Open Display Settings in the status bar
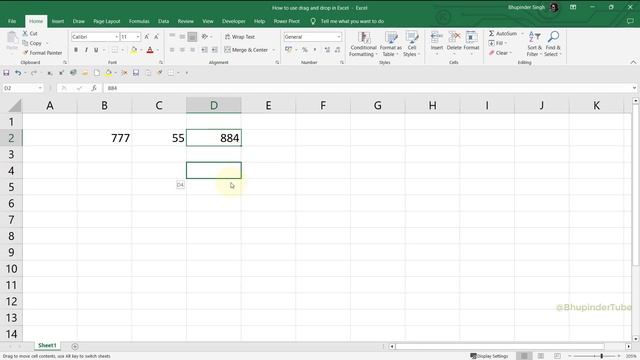The image size is (640, 360). click(489, 356)
